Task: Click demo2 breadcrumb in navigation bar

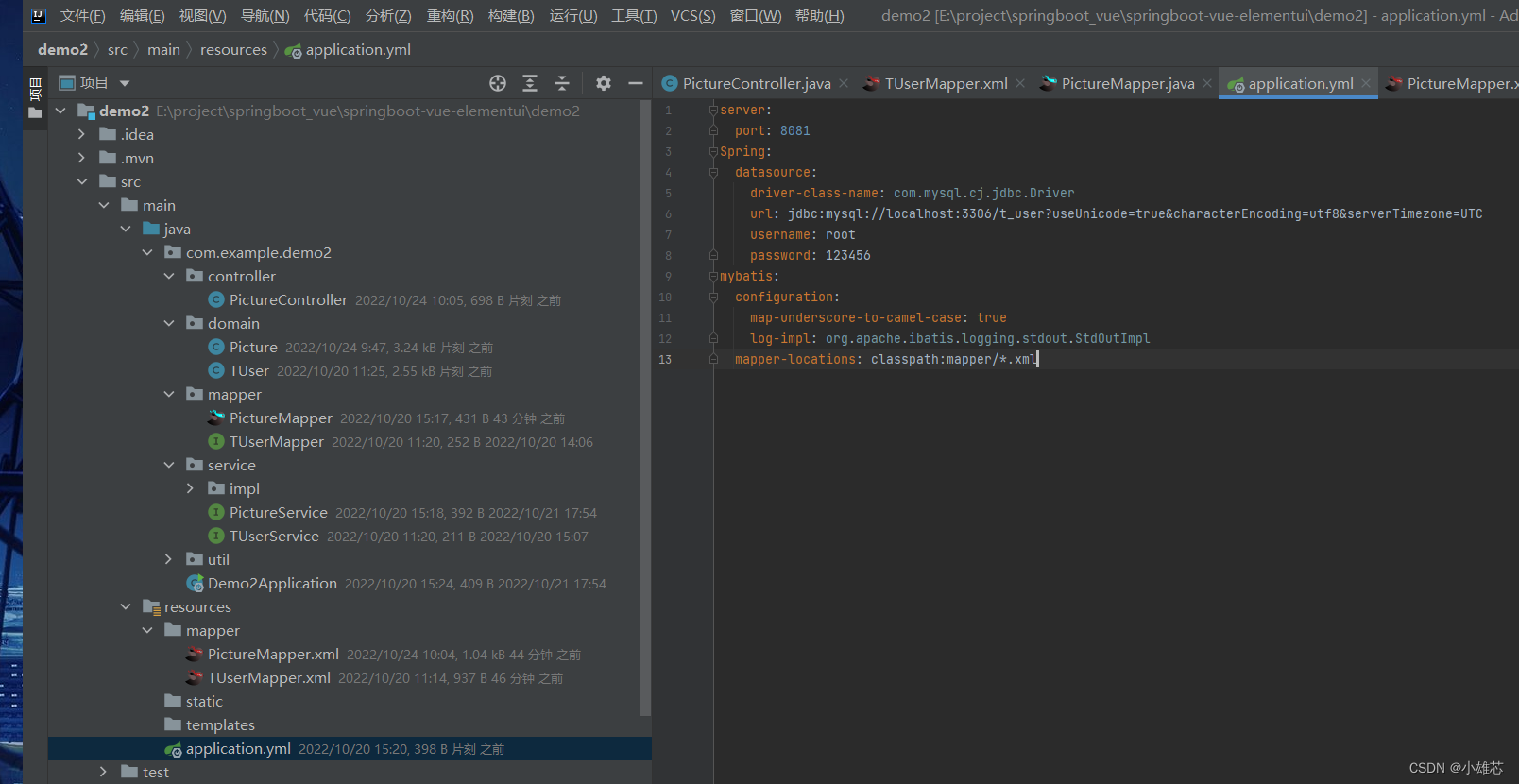Action: point(62,49)
